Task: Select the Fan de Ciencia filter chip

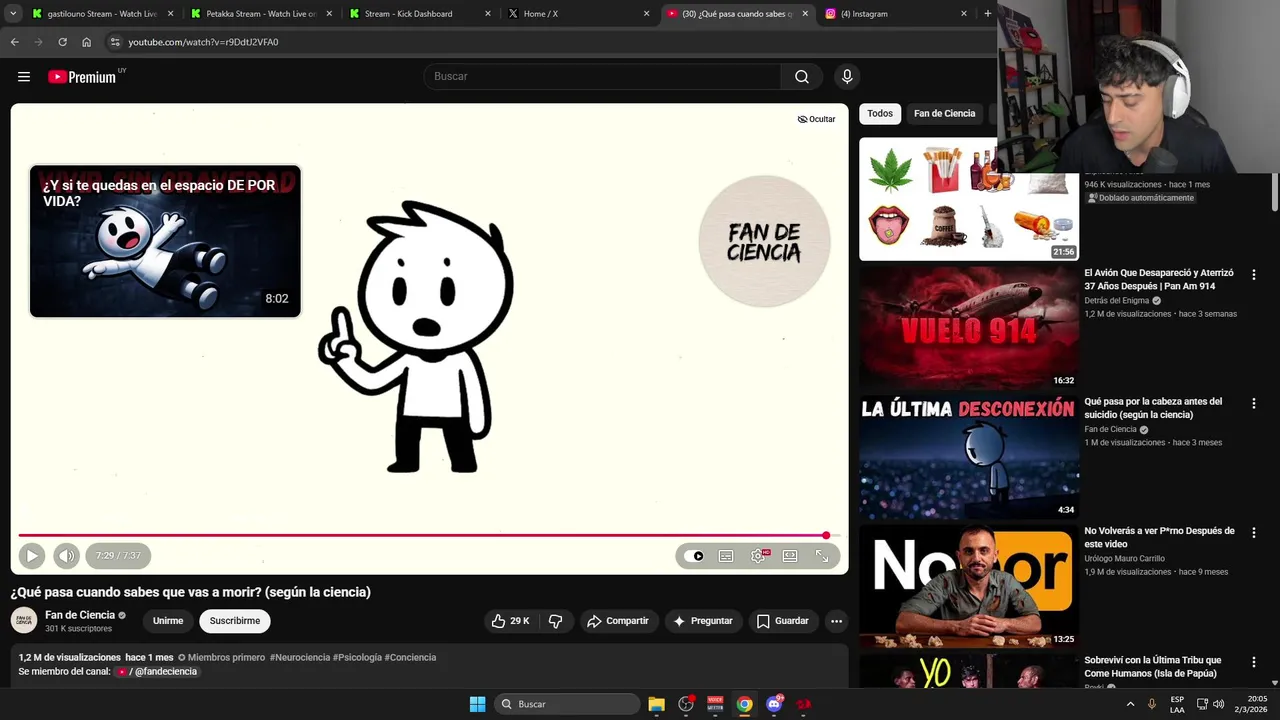Action: (x=944, y=114)
